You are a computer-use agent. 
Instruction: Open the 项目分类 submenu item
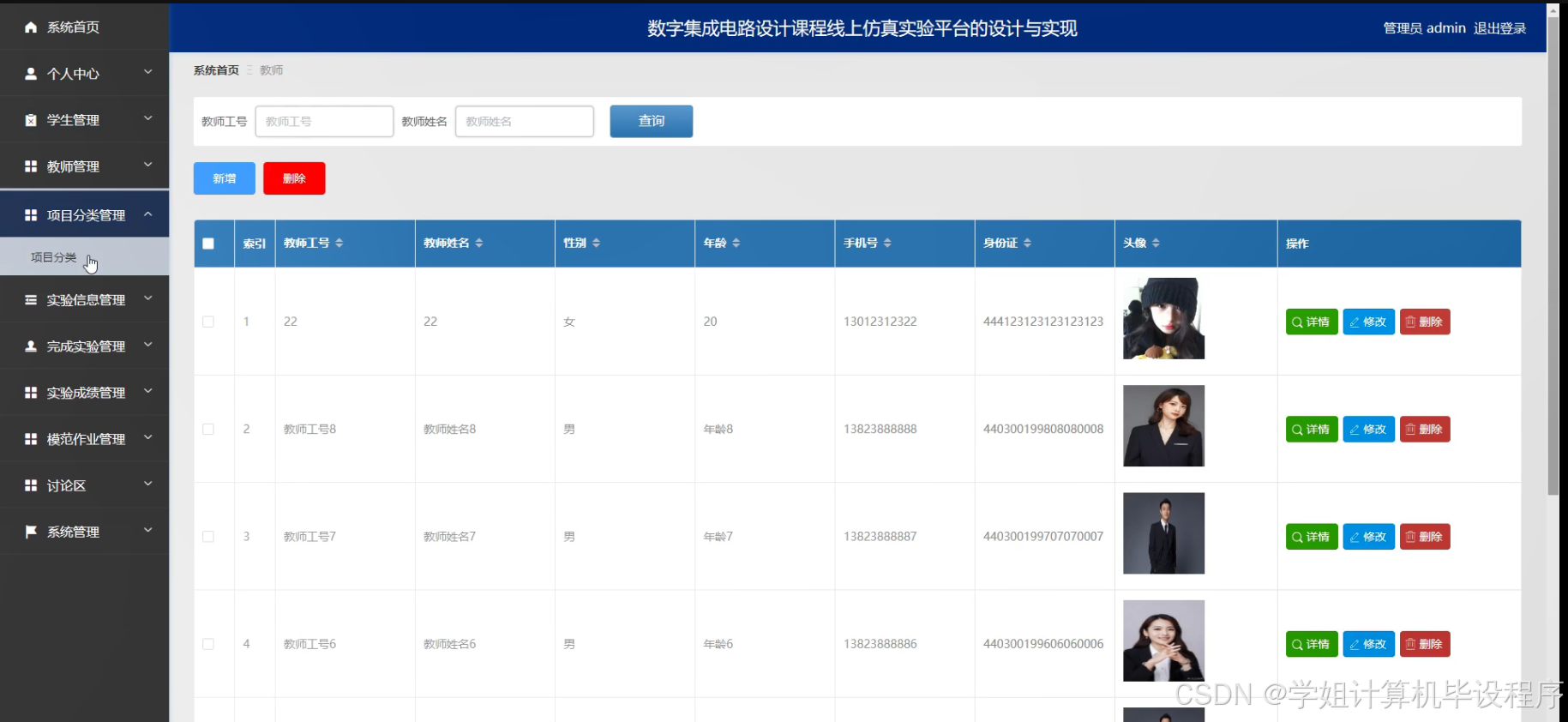(x=84, y=257)
